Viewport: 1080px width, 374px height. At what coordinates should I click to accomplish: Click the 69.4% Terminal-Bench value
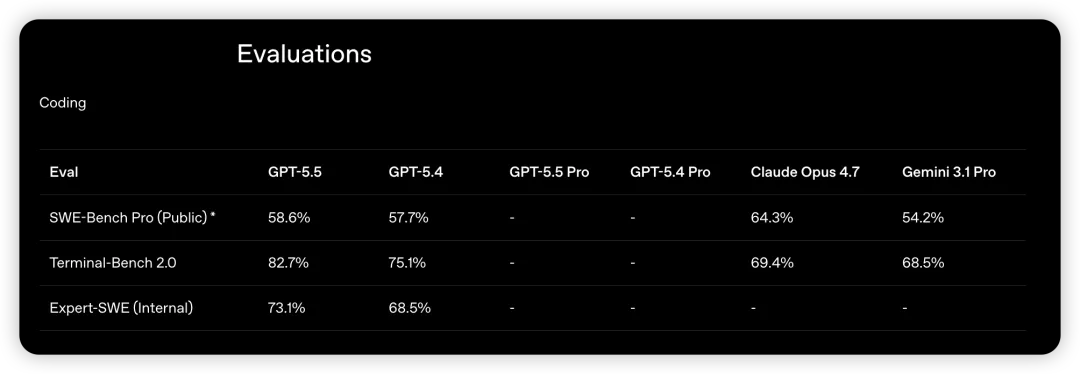[x=771, y=262]
